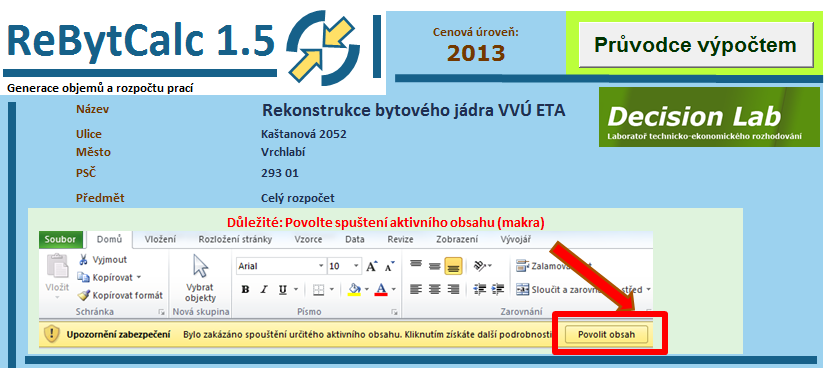827x368 pixels.
Task: Open the Vzorce tab
Action: [309, 239]
